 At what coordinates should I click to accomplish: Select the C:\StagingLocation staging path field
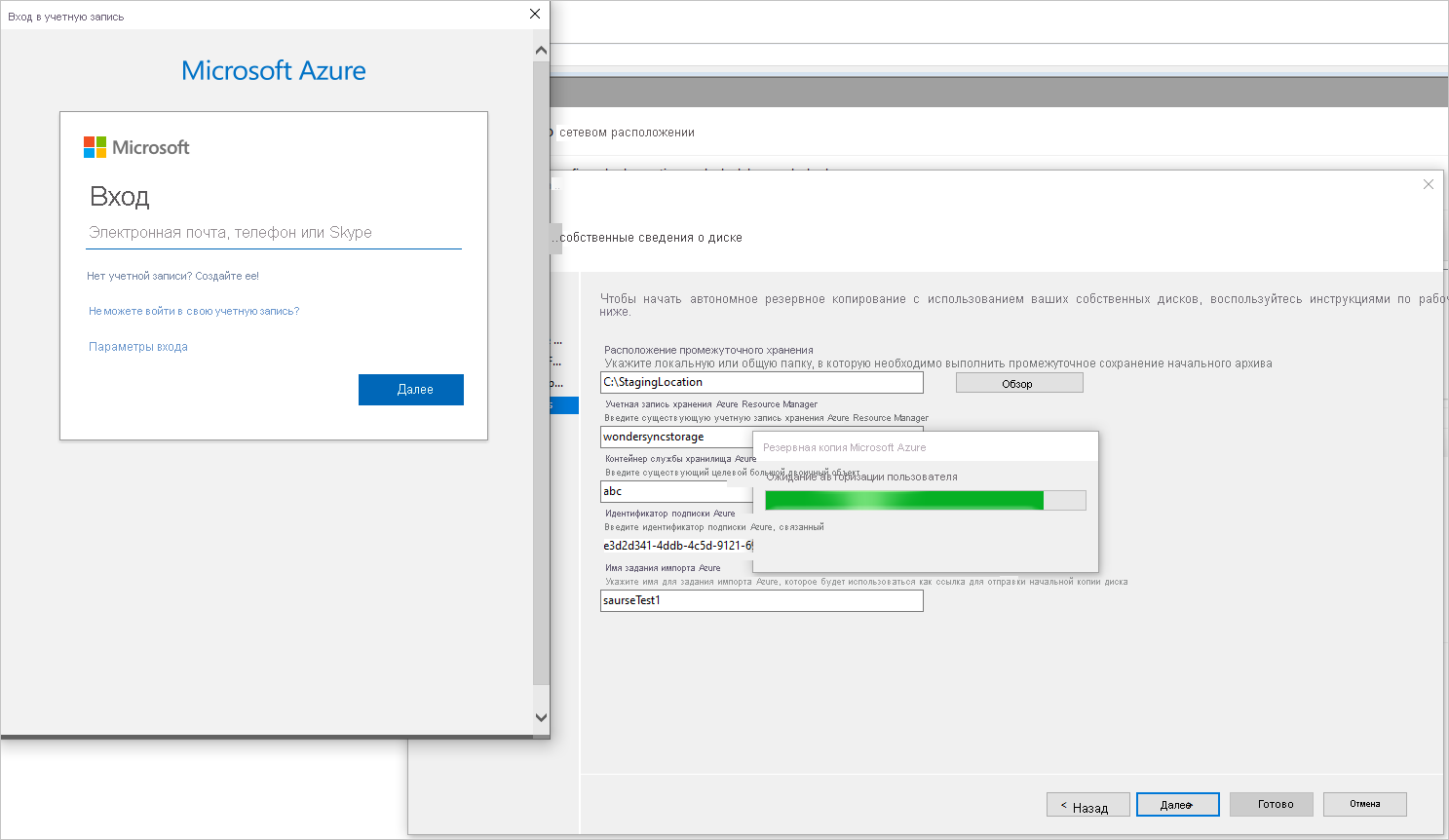coord(760,382)
